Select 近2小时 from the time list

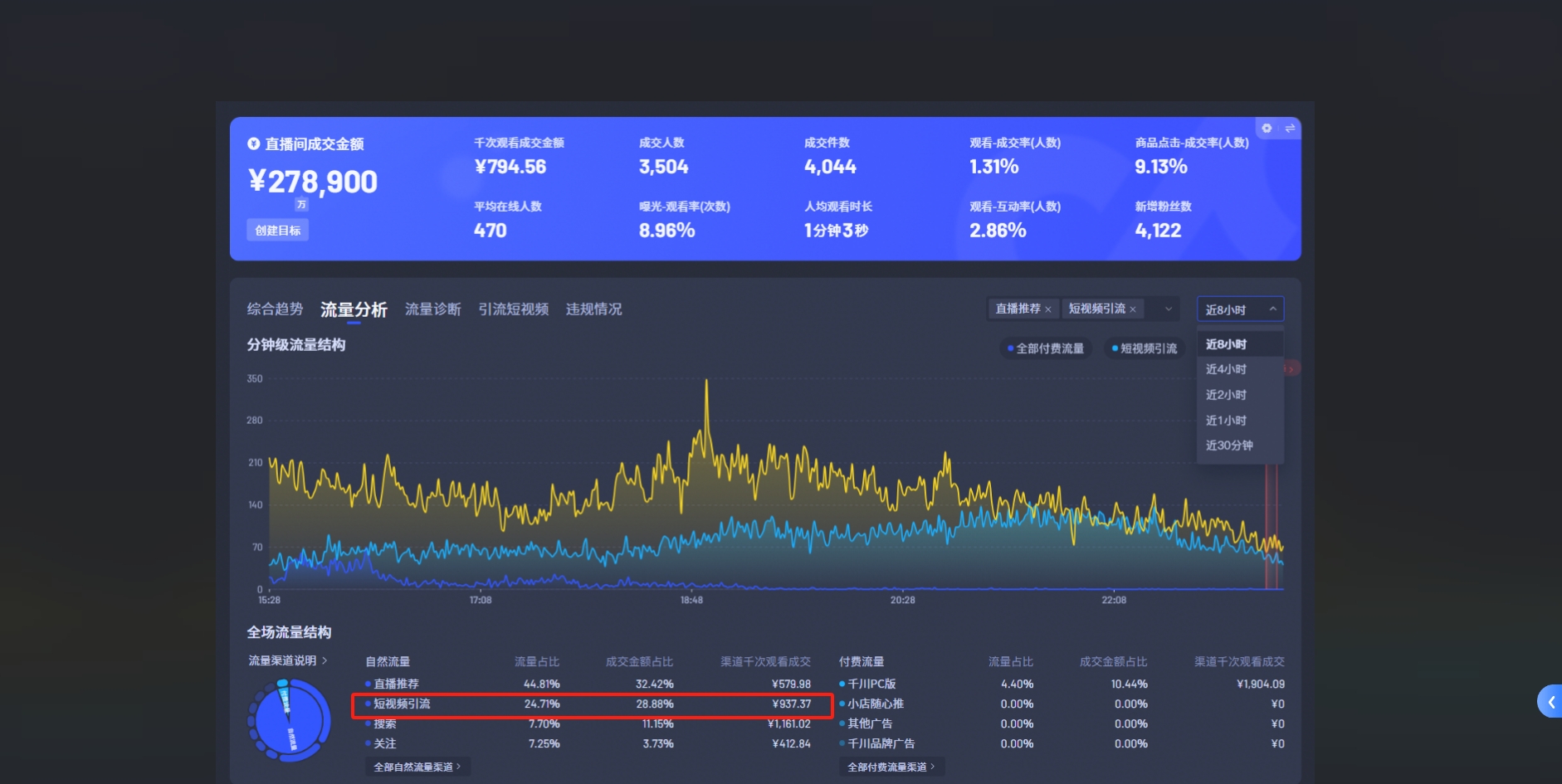point(1240,395)
